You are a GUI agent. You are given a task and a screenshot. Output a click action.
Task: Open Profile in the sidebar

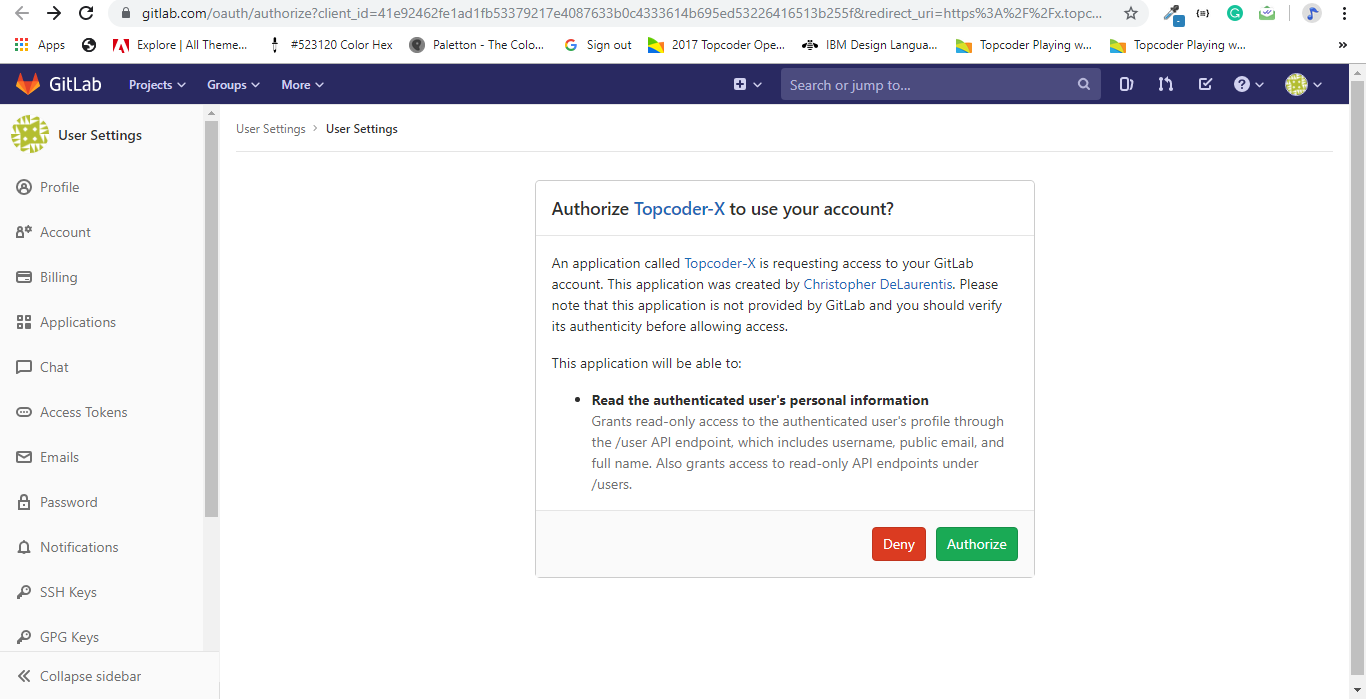[59, 187]
